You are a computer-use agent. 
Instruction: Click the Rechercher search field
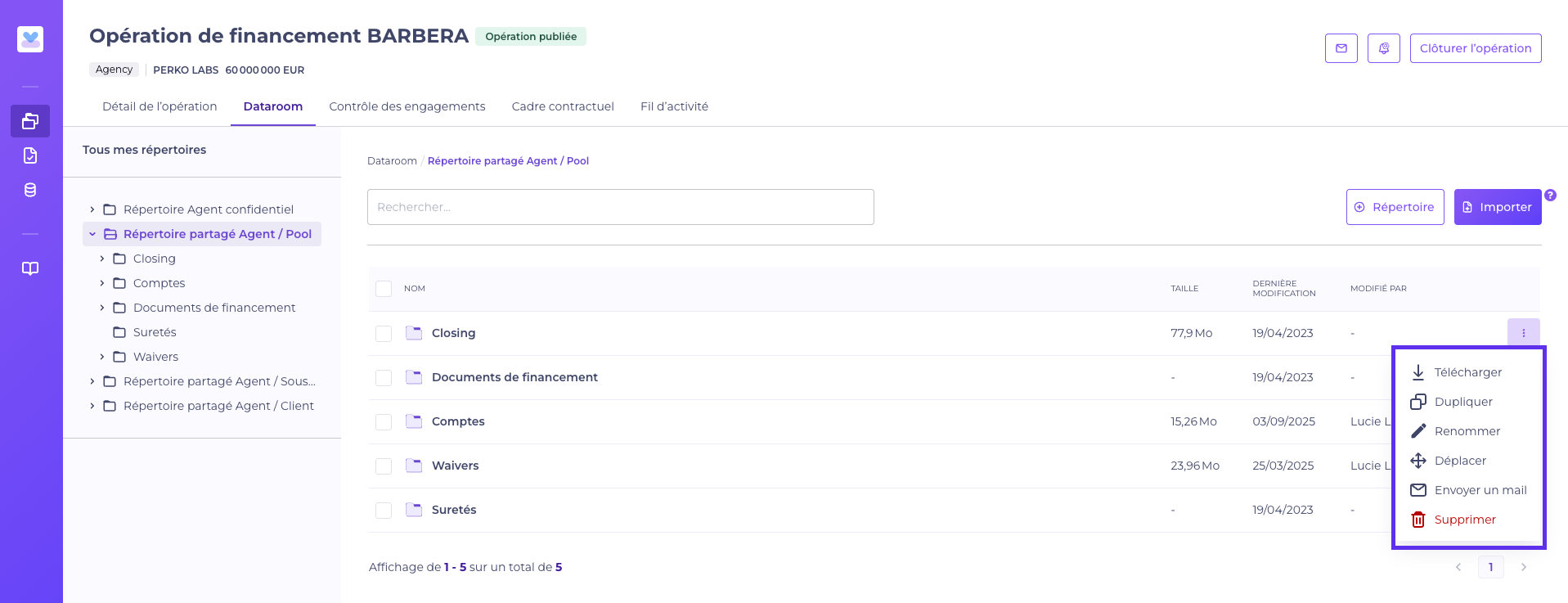[620, 207]
